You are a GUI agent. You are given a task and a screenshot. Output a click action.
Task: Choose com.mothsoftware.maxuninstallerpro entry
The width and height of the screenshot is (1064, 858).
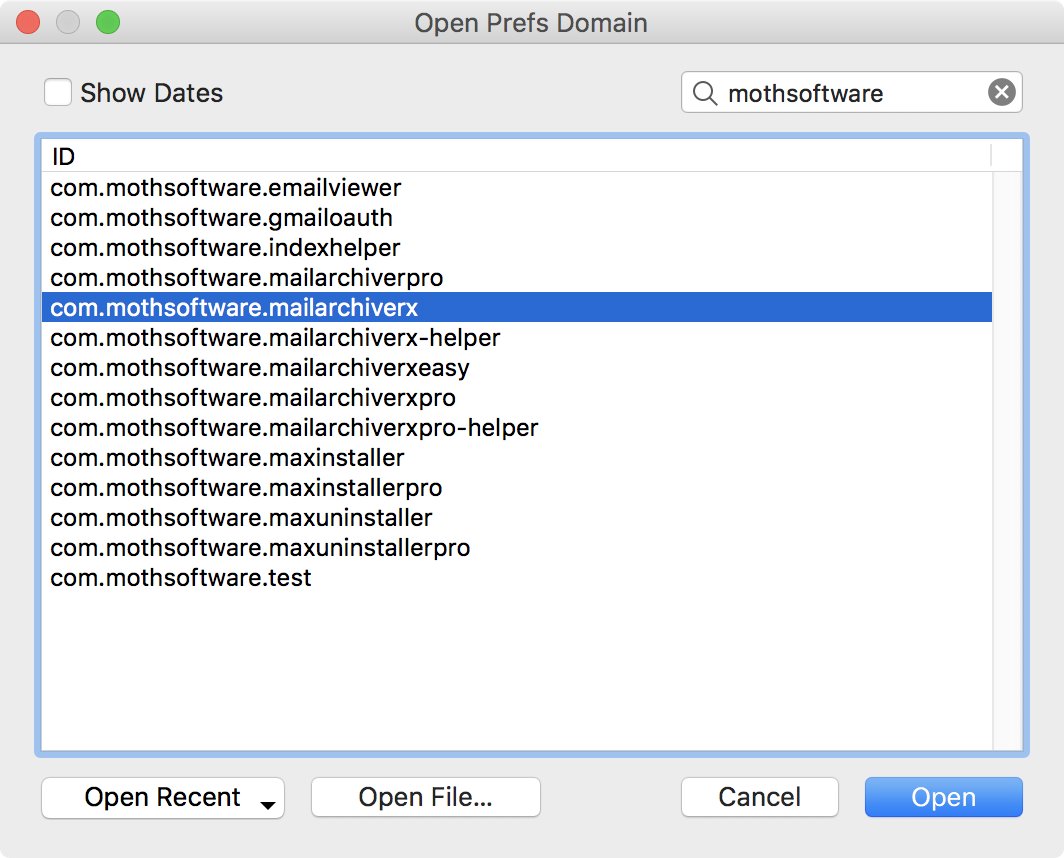pyautogui.click(x=517, y=548)
